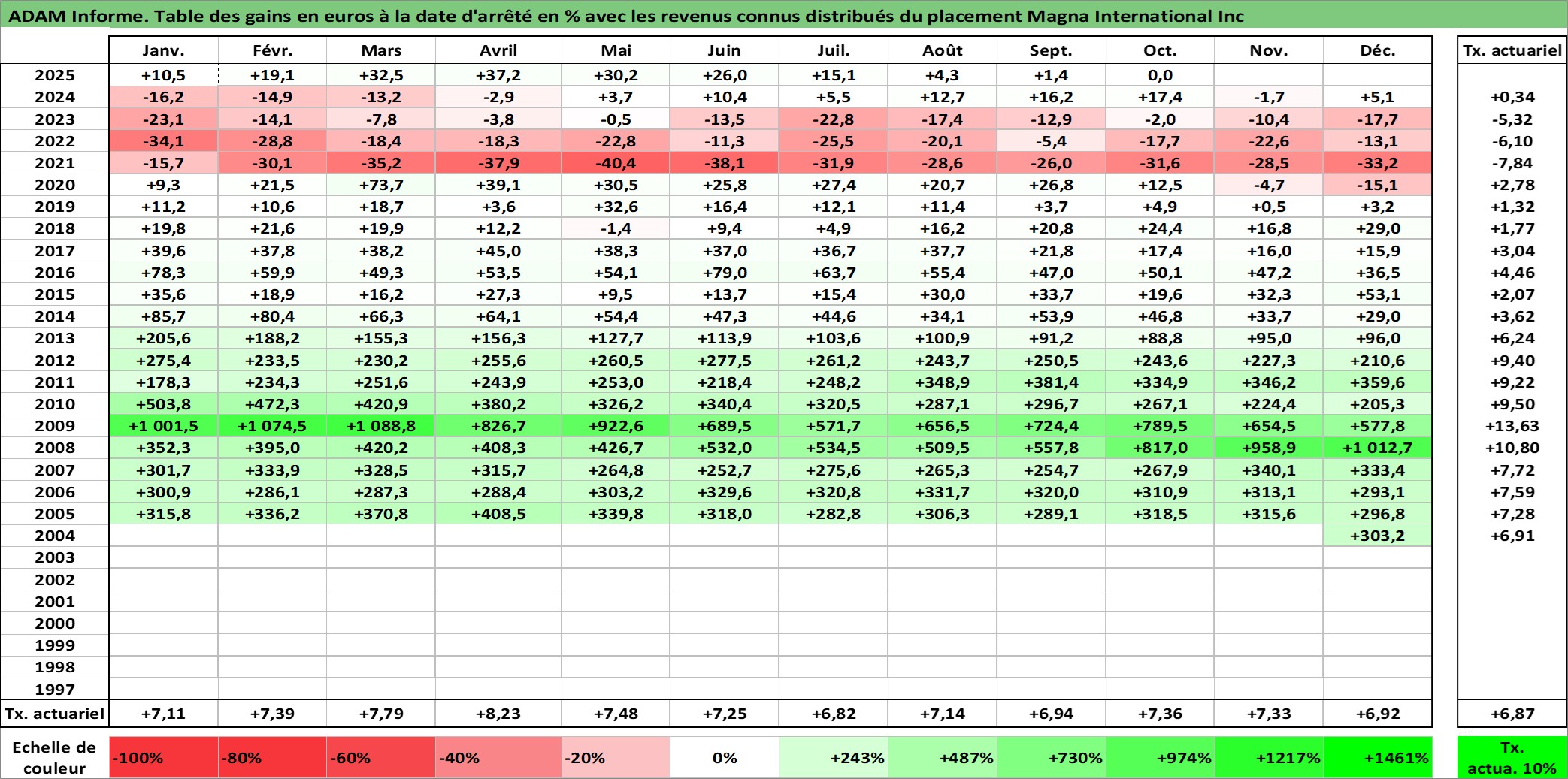Click the green Tx. actua. 10% swatch
Image resolution: width=1568 pixels, height=779 pixels.
coord(1512,757)
